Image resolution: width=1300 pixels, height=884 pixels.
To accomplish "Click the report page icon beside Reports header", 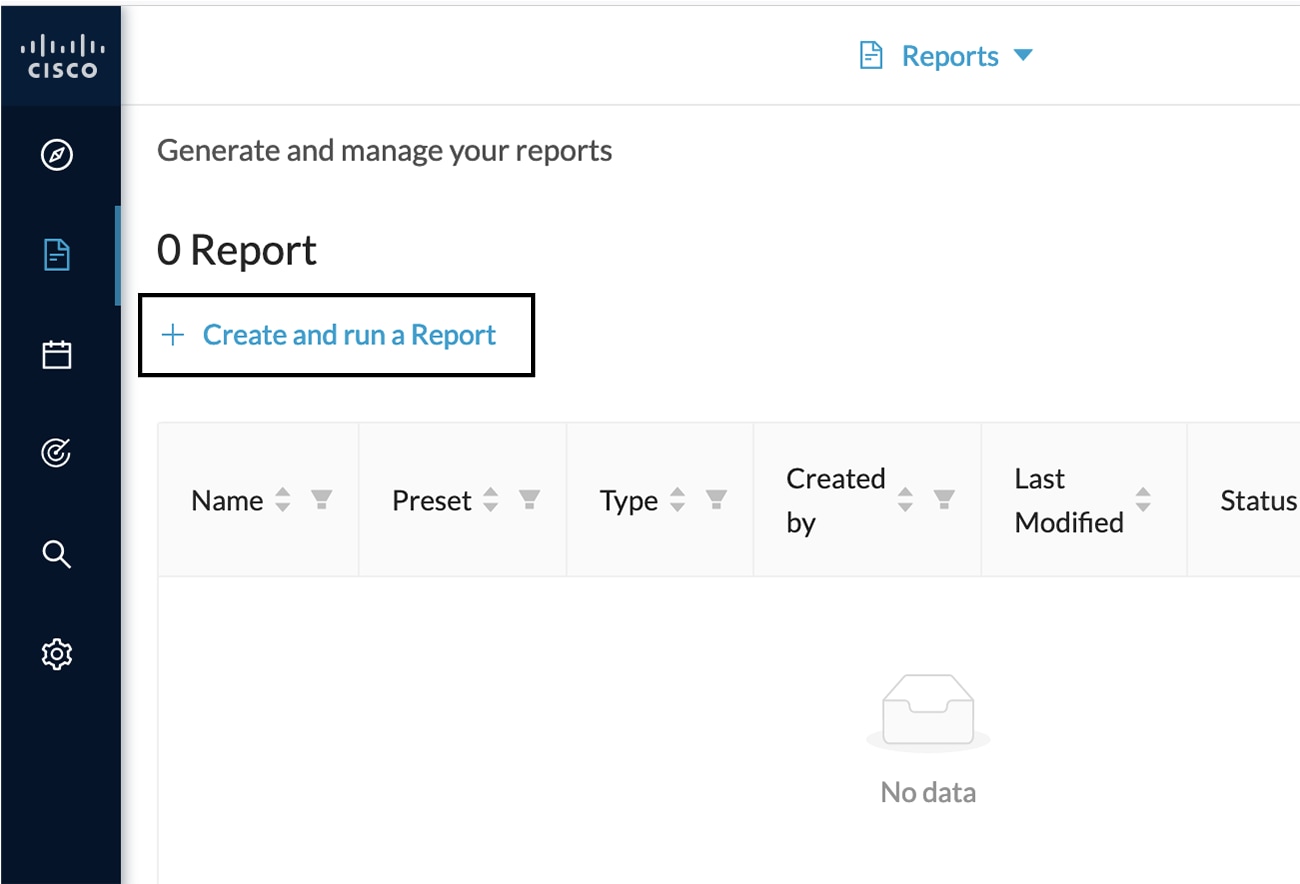I will pyautogui.click(x=870, y=55).
